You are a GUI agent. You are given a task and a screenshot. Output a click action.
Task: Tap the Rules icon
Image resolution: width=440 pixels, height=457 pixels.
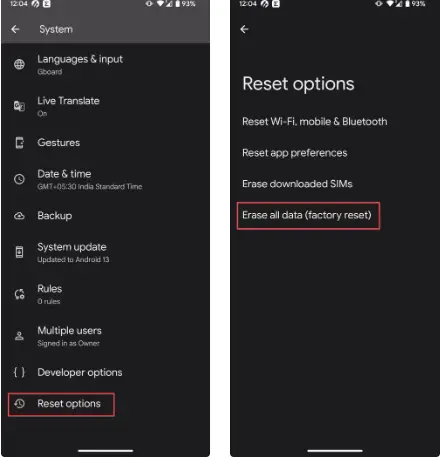19,294
